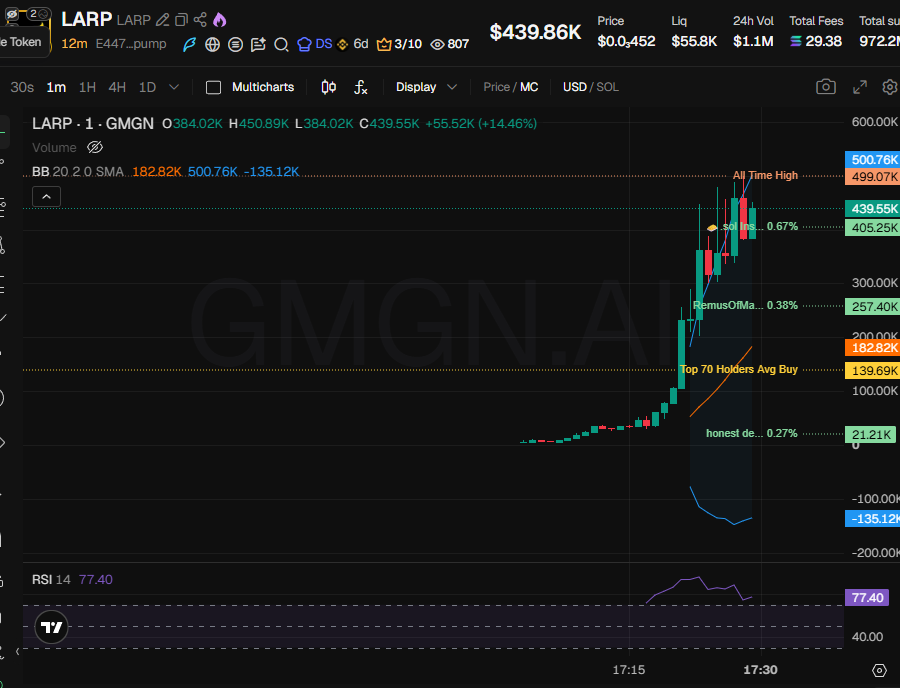The height and width of the screenshot is (688, 900).
Task: Select the 30s timeframe
Action: click(22, 87)
